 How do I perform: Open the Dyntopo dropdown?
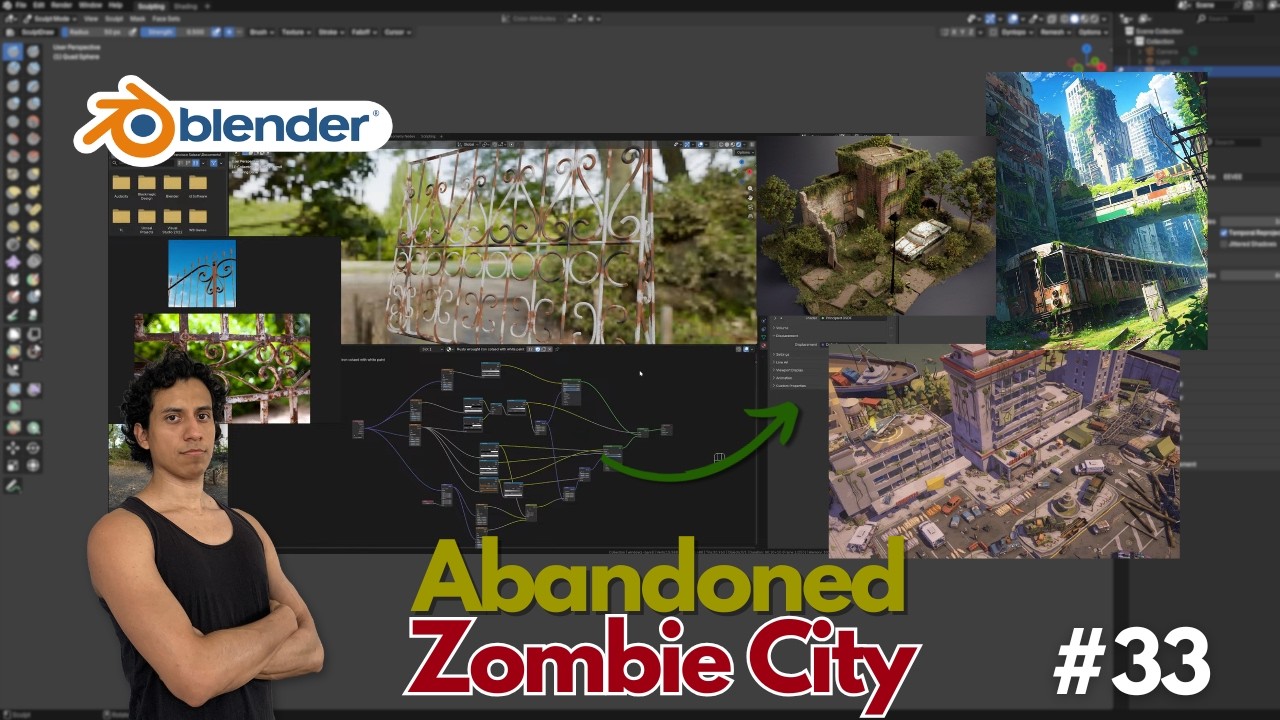1017,32
